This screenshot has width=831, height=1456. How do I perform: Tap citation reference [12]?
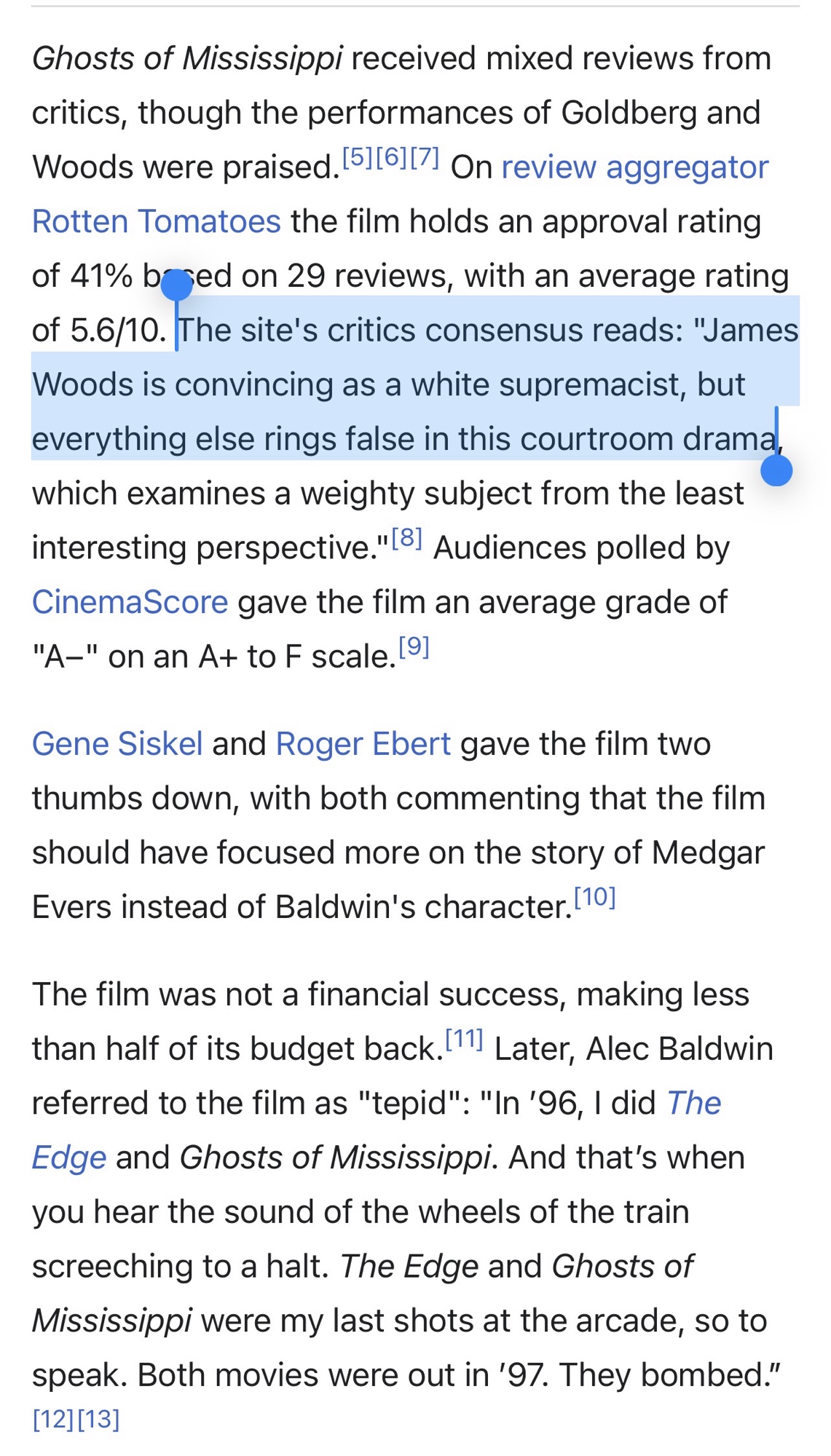(x=53, y=1419)
